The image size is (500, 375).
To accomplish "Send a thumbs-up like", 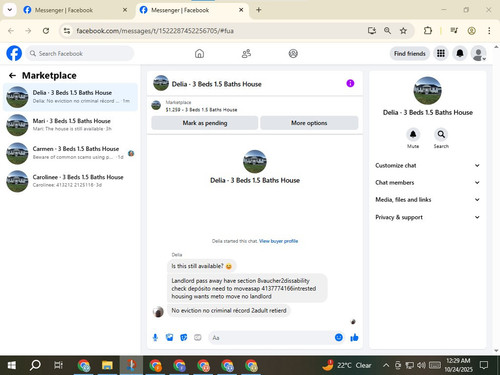I will [x=354, y=337].
